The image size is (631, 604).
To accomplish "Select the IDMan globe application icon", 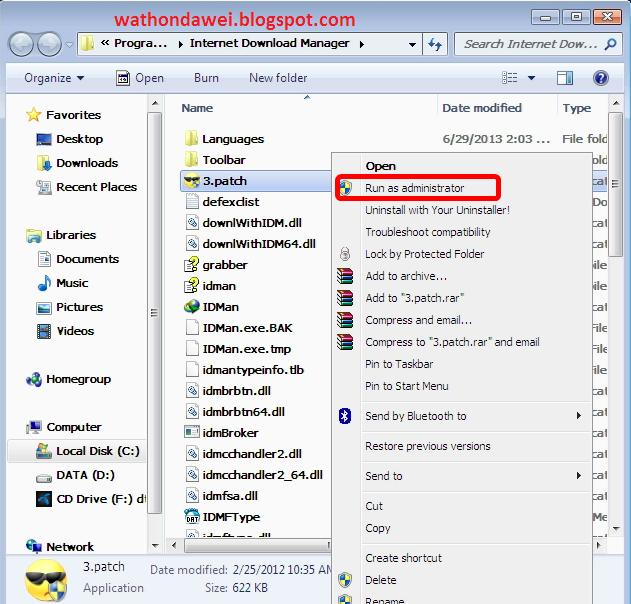I will pos(192,307).
